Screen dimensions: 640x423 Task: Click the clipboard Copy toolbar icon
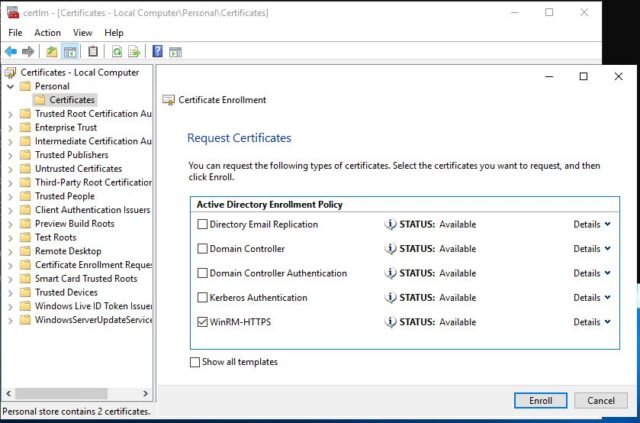(93, 51)
